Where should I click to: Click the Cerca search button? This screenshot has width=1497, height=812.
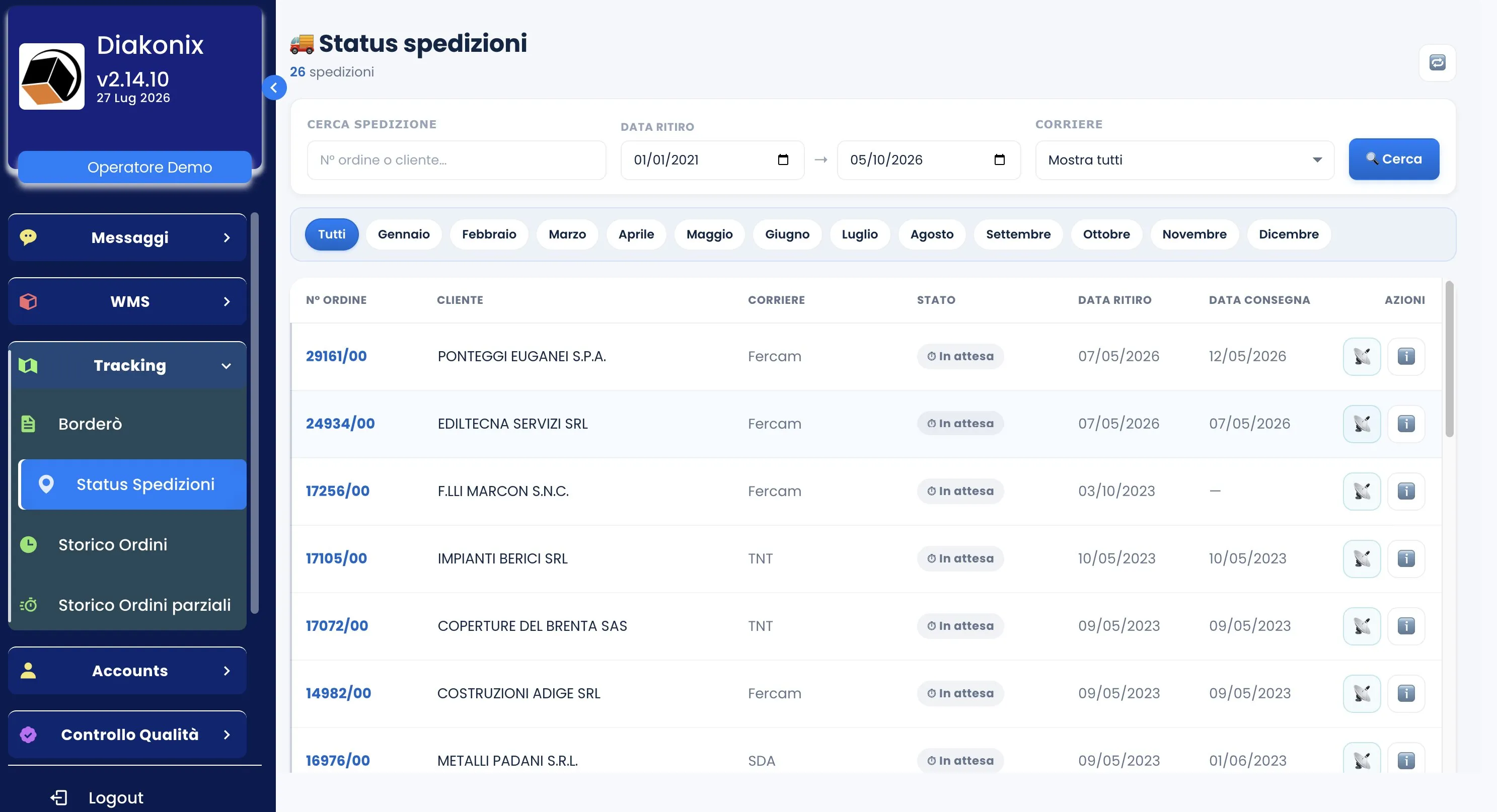(1393, 159)
